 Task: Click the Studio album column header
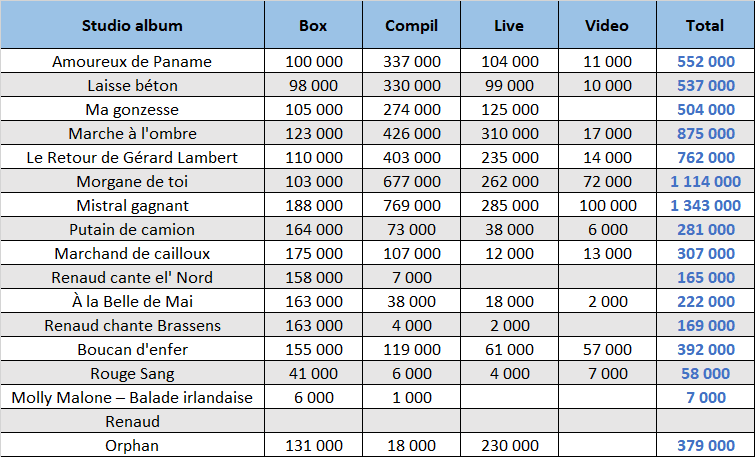click(132, 25)
